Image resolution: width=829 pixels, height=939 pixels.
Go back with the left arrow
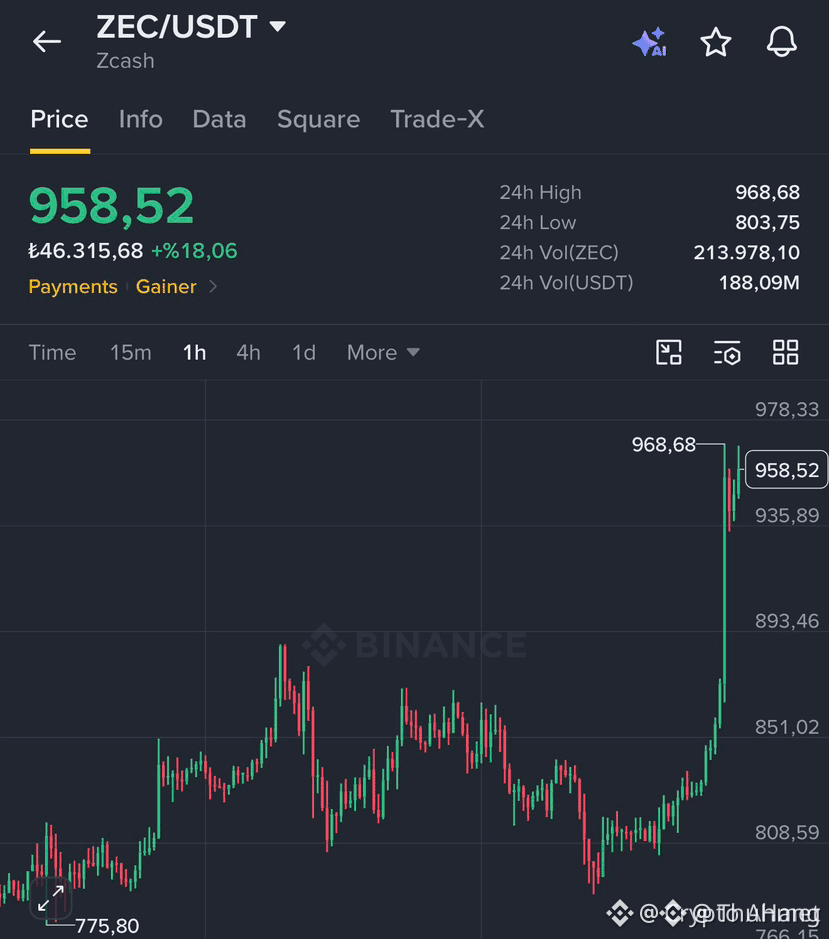47,42
